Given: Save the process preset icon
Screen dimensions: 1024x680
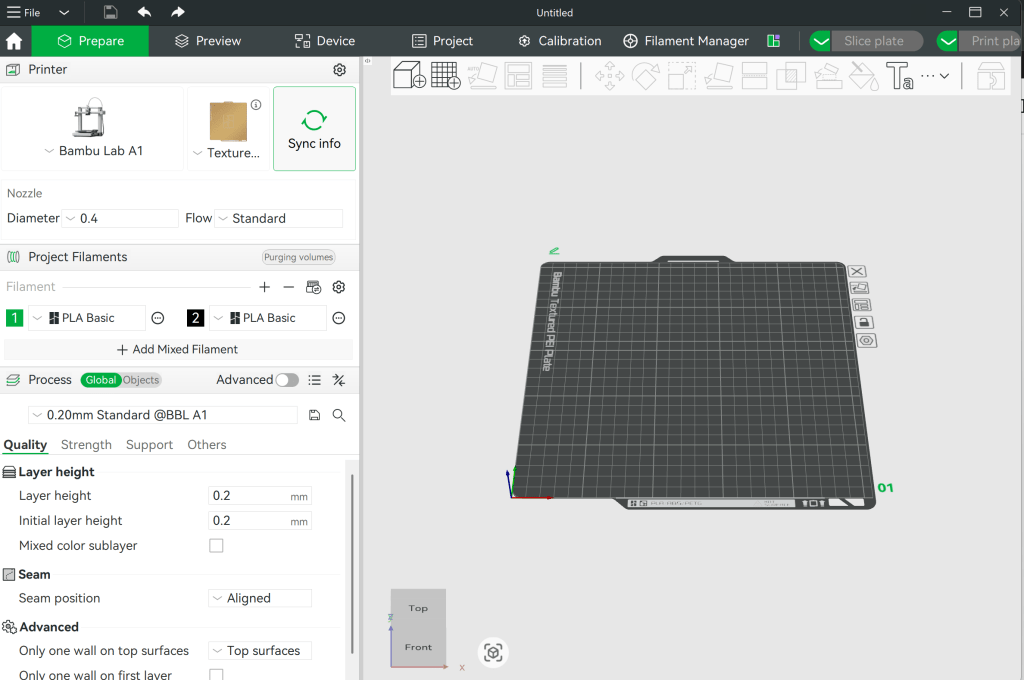Looking at the screenshot, I should (x=315, y=415).
